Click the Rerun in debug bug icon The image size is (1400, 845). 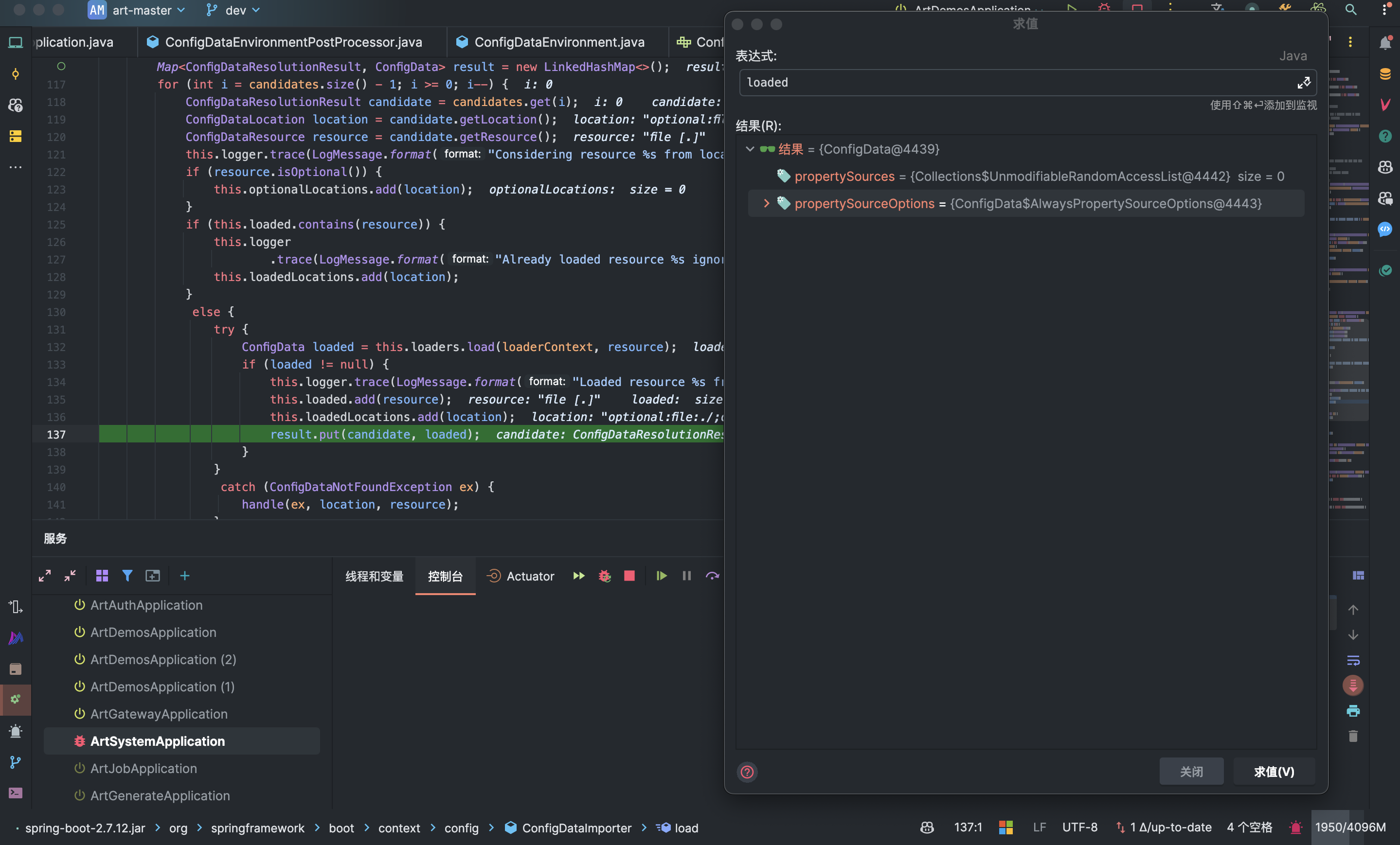point(604,576)
